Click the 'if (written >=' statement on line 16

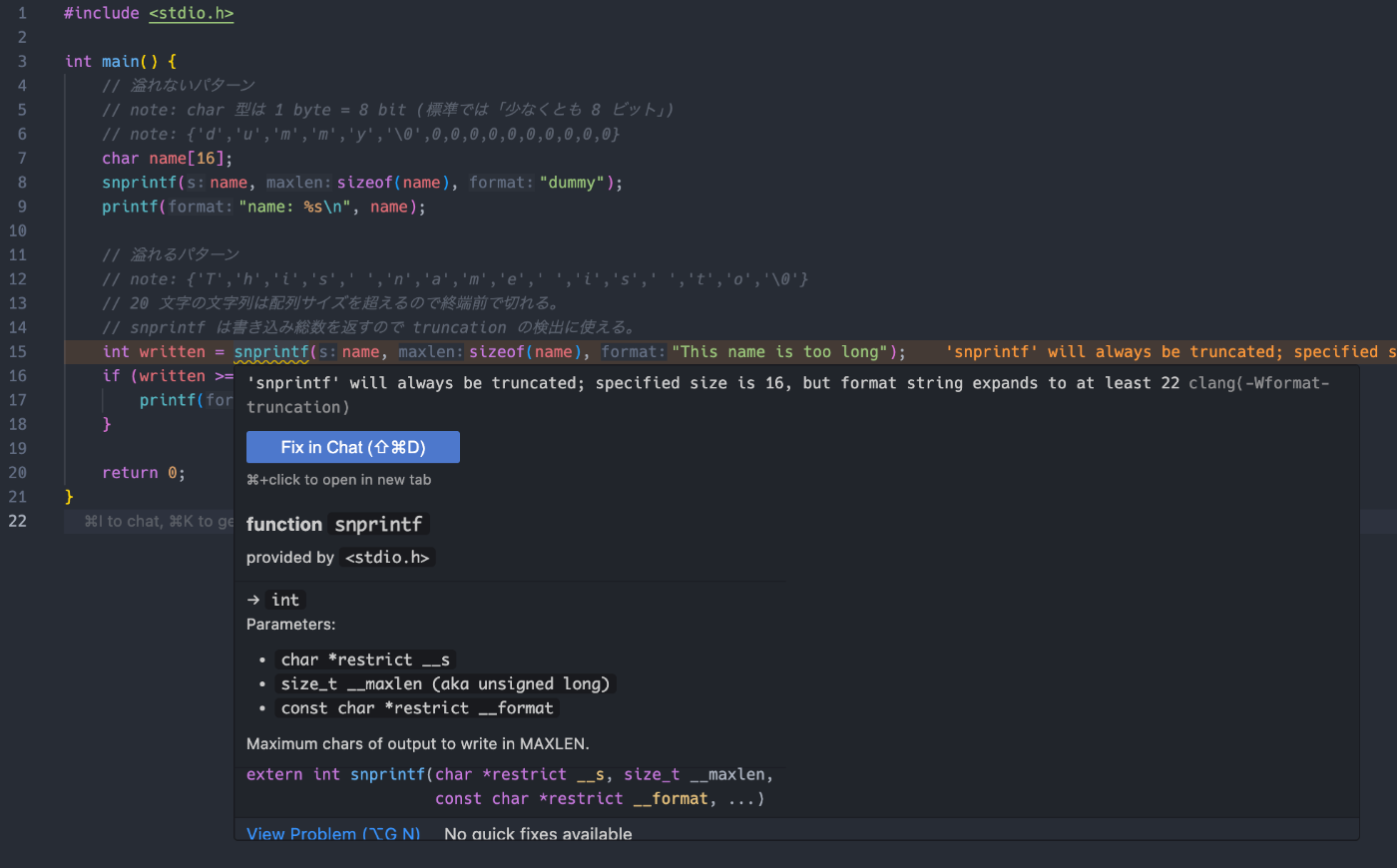click(168, 375)
